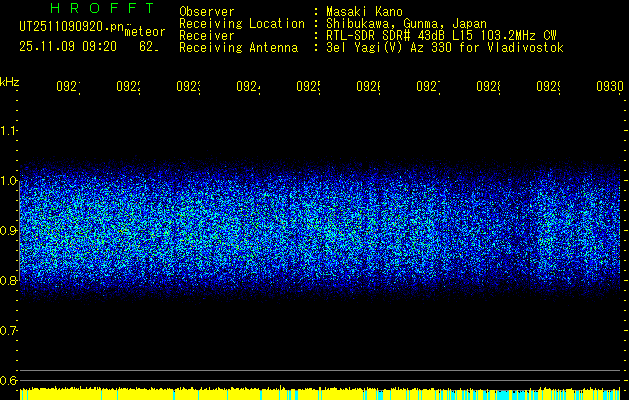The height and width of the screenshot is (400, 629).
Task: Select Shibukawa, Gunma, Japan text
Action: coord(406,24)
